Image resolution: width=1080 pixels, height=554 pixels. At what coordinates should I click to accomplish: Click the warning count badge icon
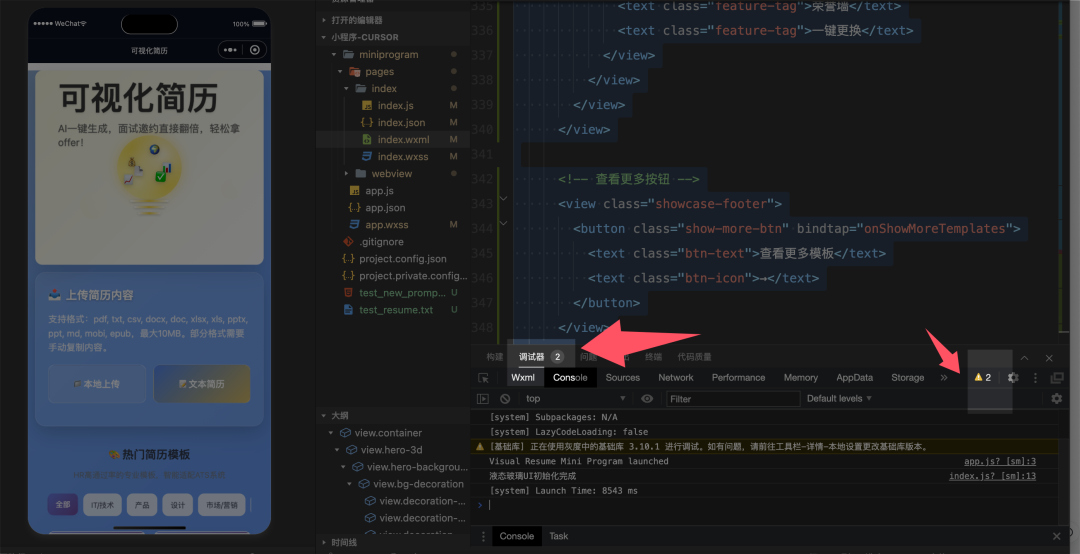982,378
